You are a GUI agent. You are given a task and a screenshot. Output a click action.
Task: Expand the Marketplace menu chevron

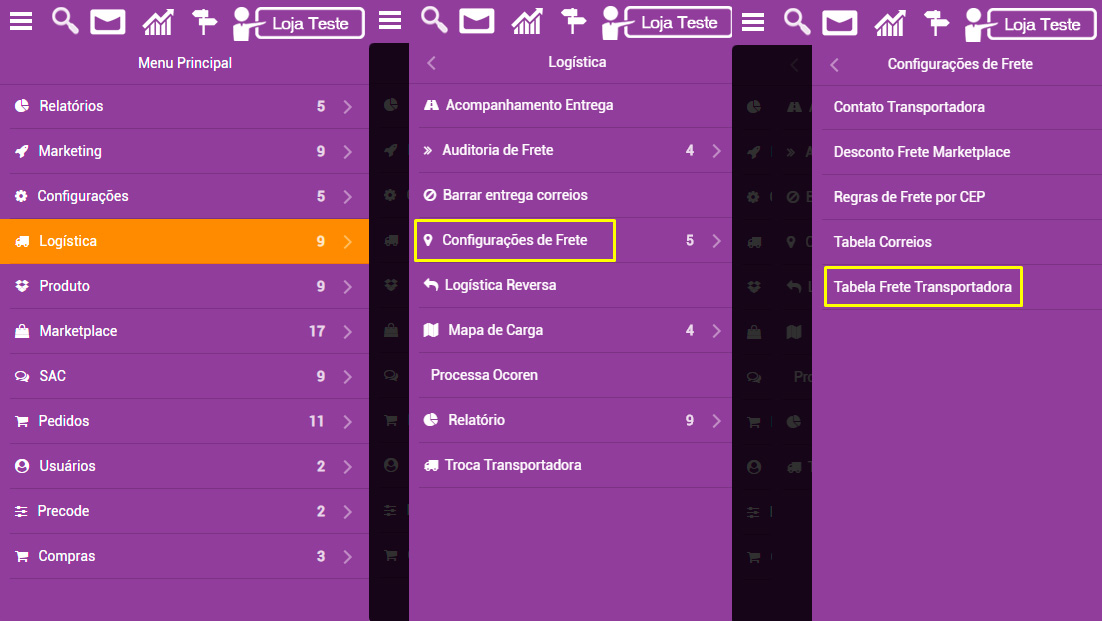pyautogui.click(x=347, y=331)
